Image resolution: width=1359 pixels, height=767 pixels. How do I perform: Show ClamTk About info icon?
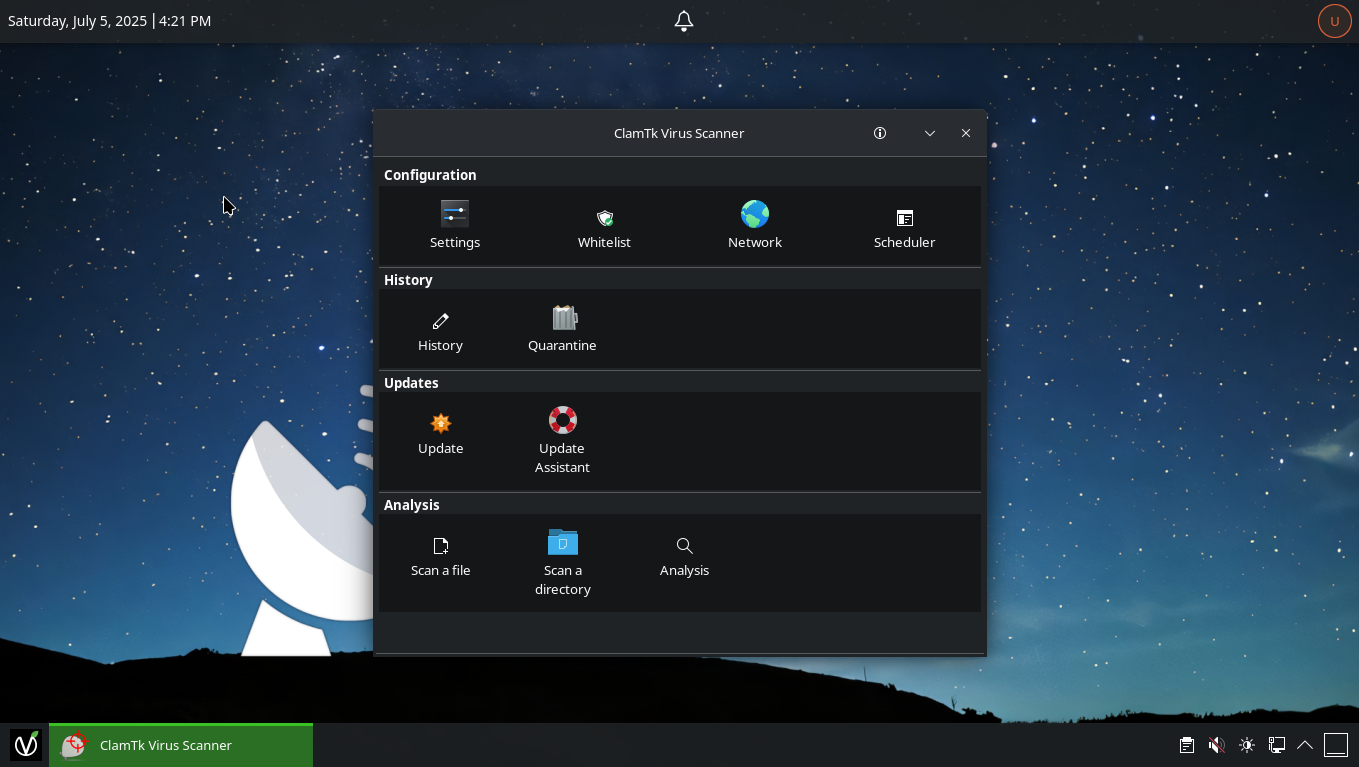(880, 133)
